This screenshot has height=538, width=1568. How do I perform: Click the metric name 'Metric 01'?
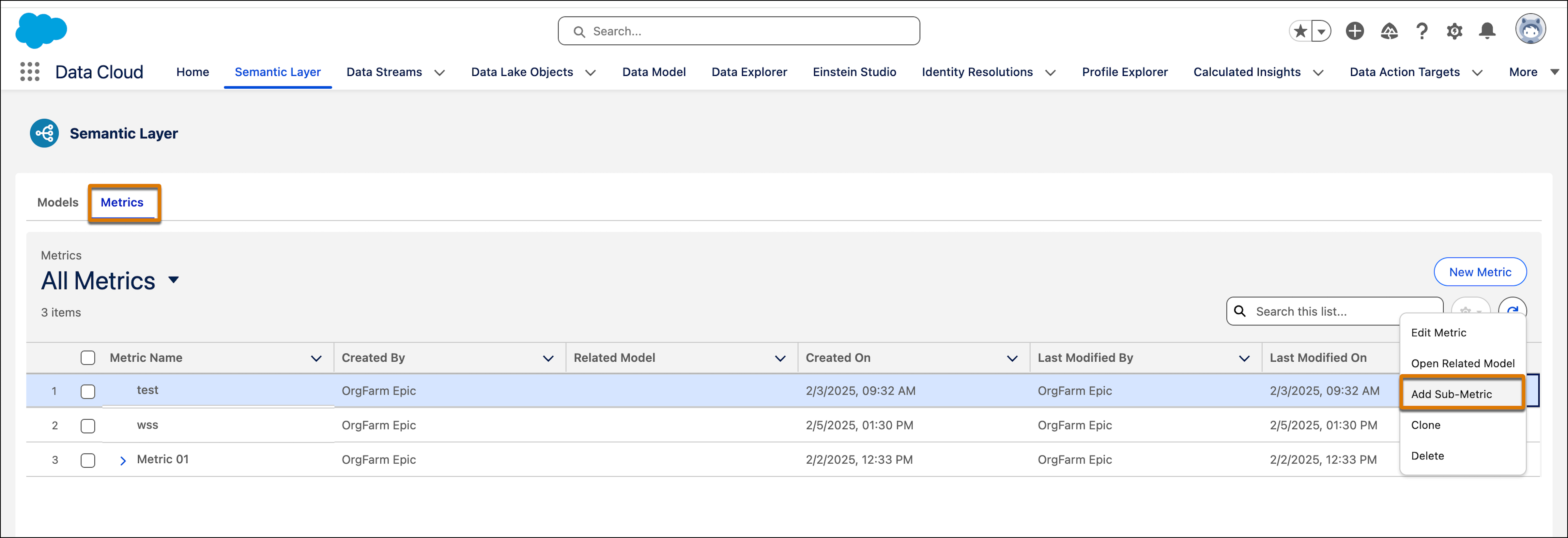(x=162, y=459)
